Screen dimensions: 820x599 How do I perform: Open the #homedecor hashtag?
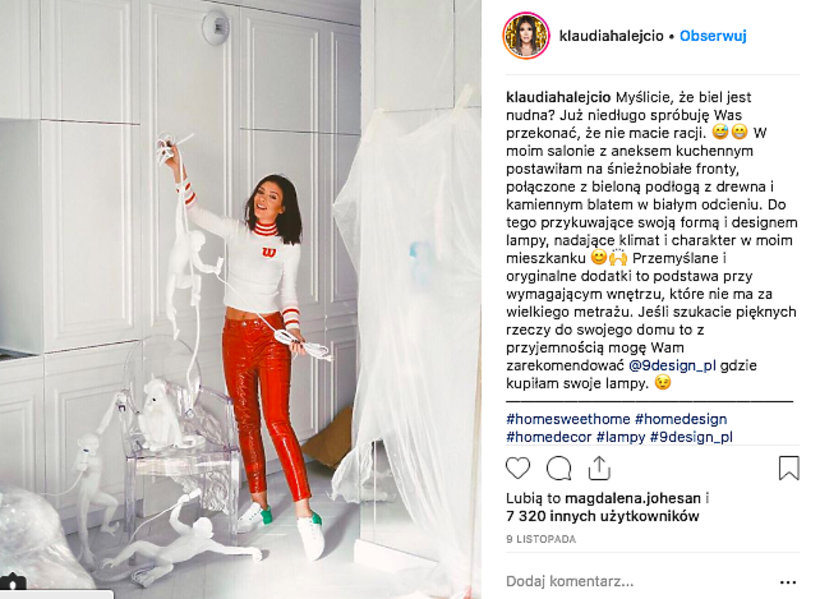click(x=549, y=437)
